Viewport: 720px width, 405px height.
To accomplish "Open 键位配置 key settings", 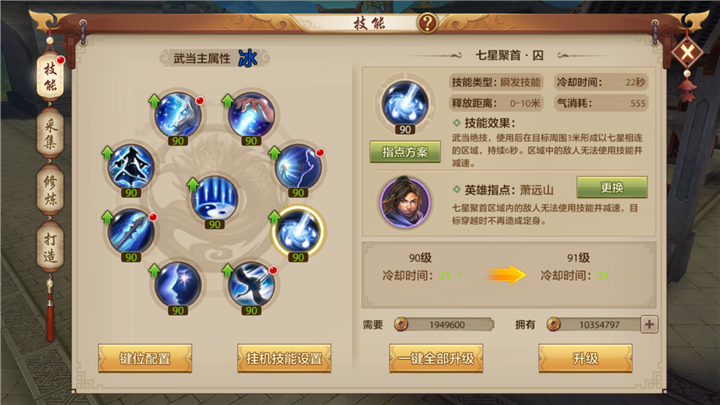I will point(145,358).
